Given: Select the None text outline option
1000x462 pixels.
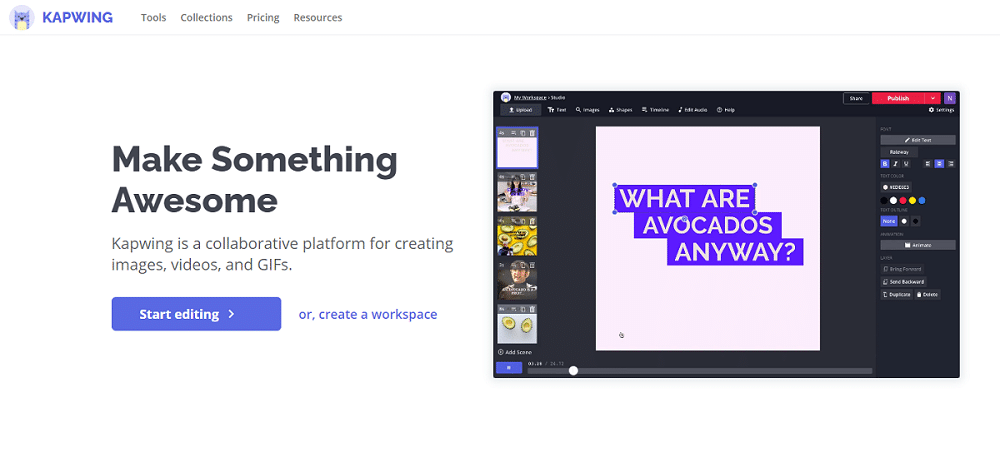Looking at the screenshot, I should (x=888, y=221).
